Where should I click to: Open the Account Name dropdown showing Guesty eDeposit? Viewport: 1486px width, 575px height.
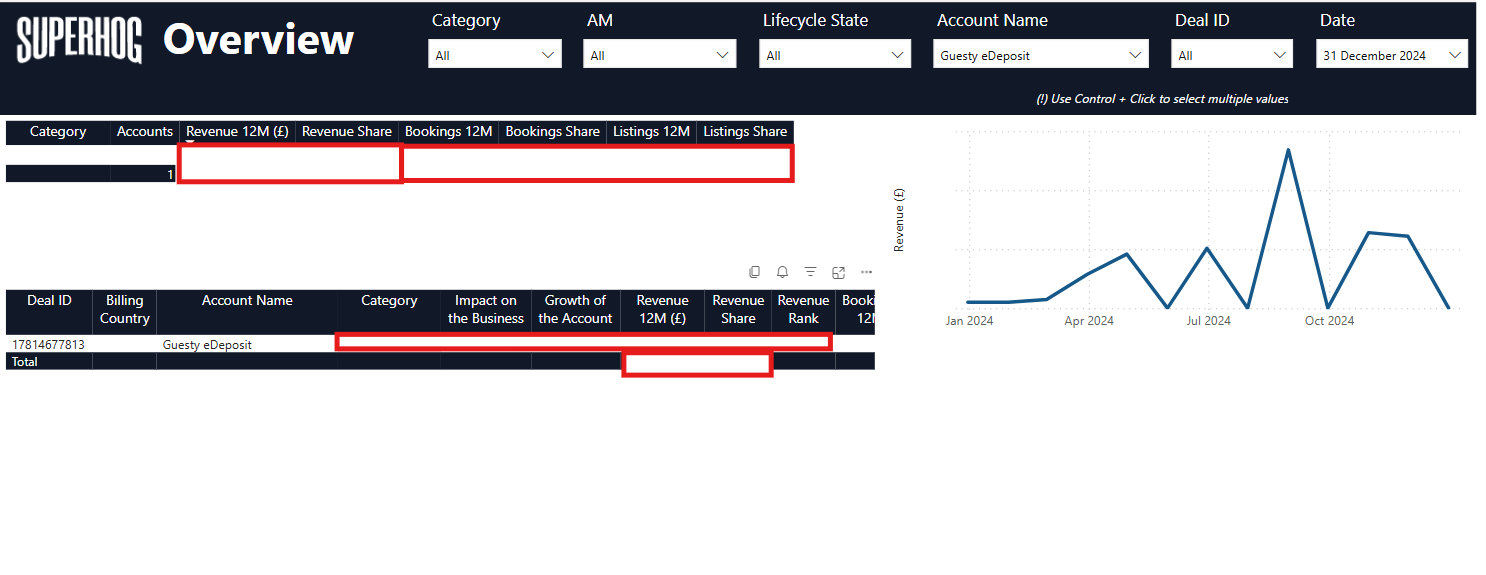point(1040,55)
